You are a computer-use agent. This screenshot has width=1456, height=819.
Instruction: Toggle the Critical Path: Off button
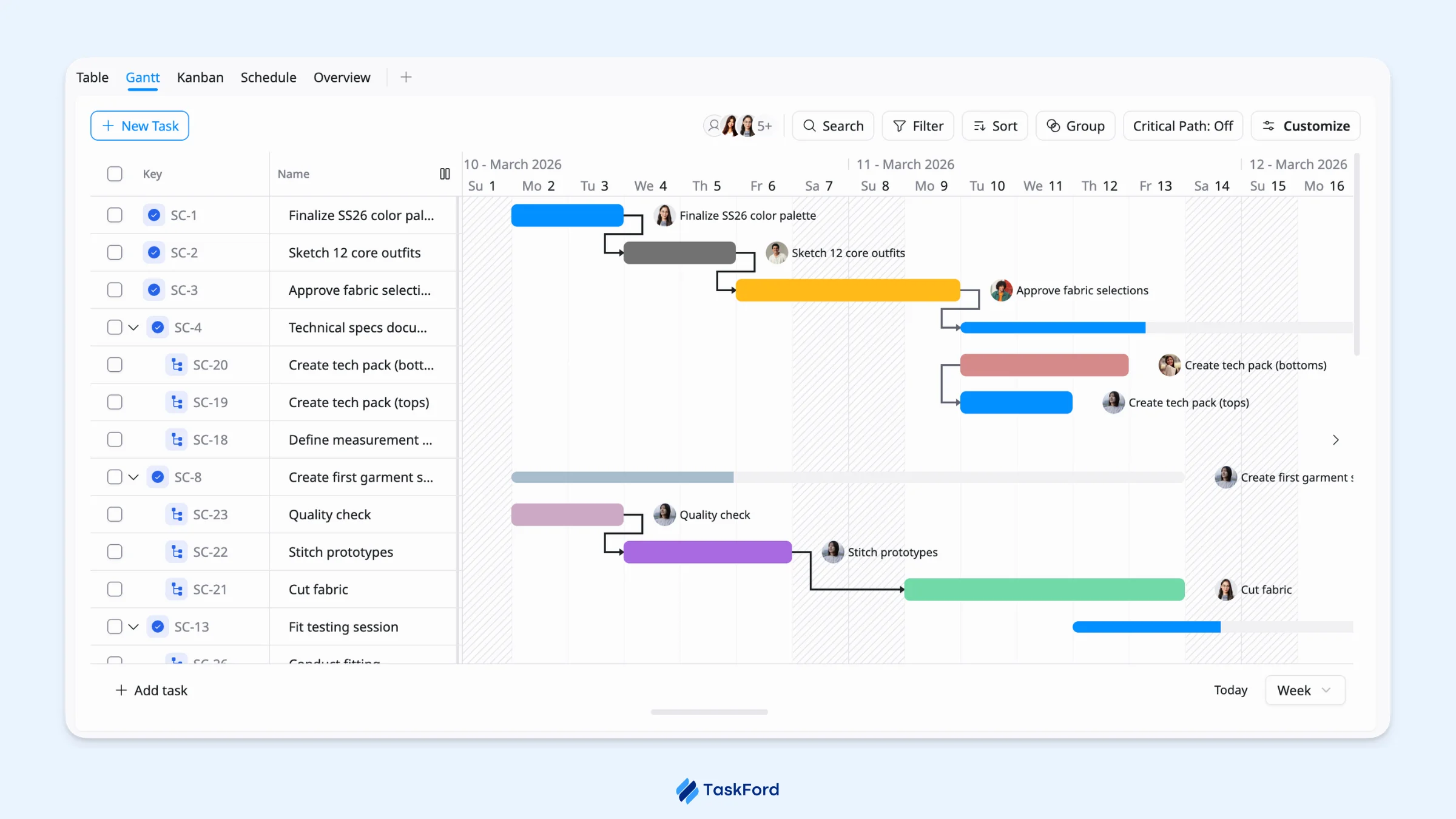click(1183, 126)
